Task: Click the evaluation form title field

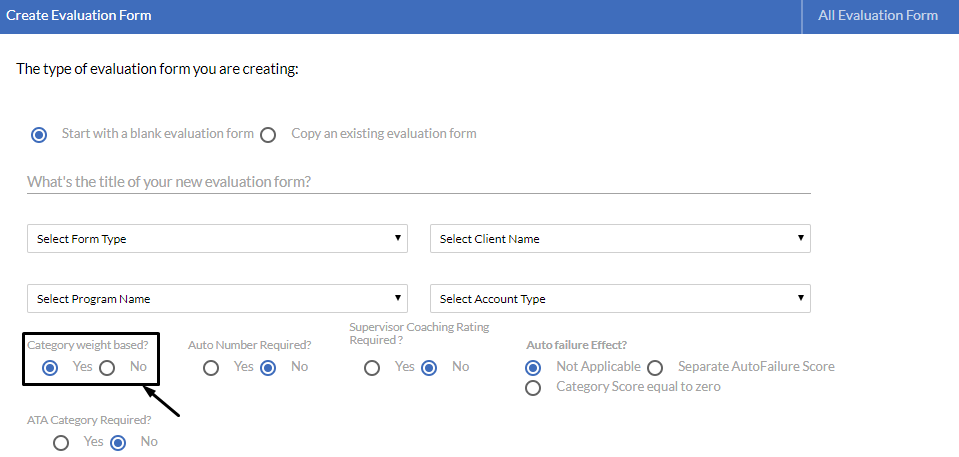Action: [x=418, y=182]
